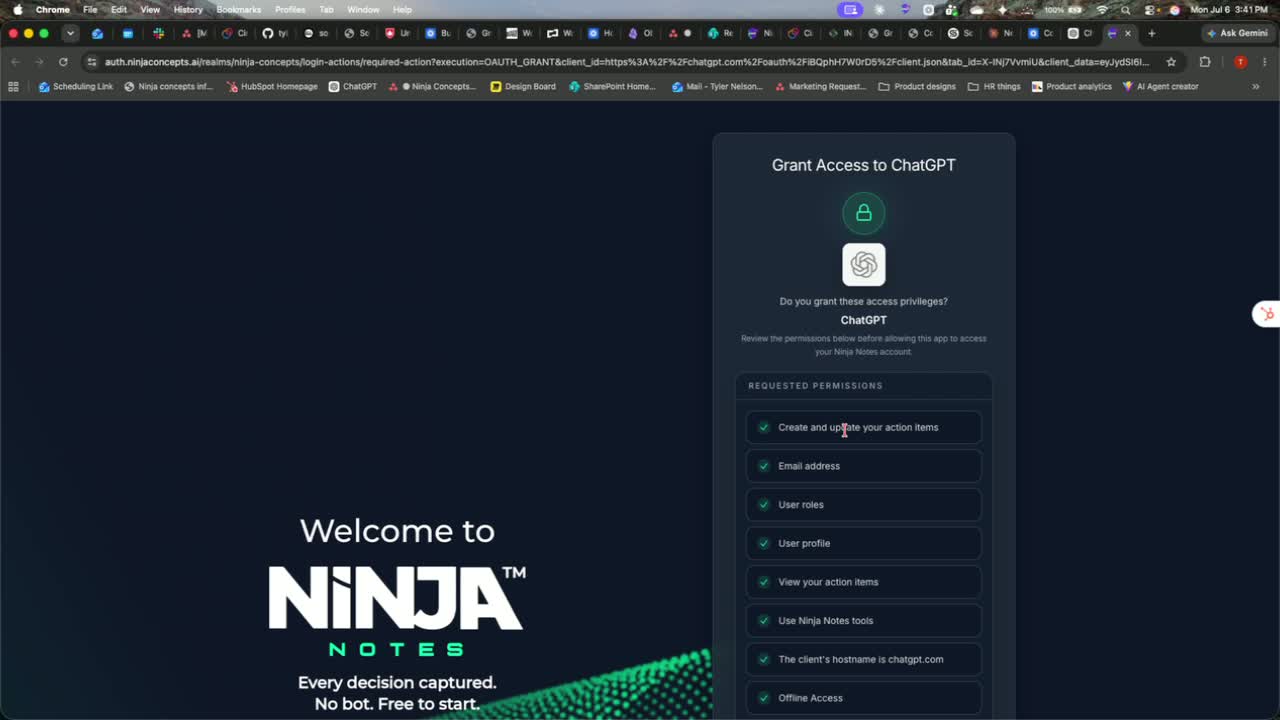Open the menu bar date and time

pyautogui.click(x=1231, y=10)
